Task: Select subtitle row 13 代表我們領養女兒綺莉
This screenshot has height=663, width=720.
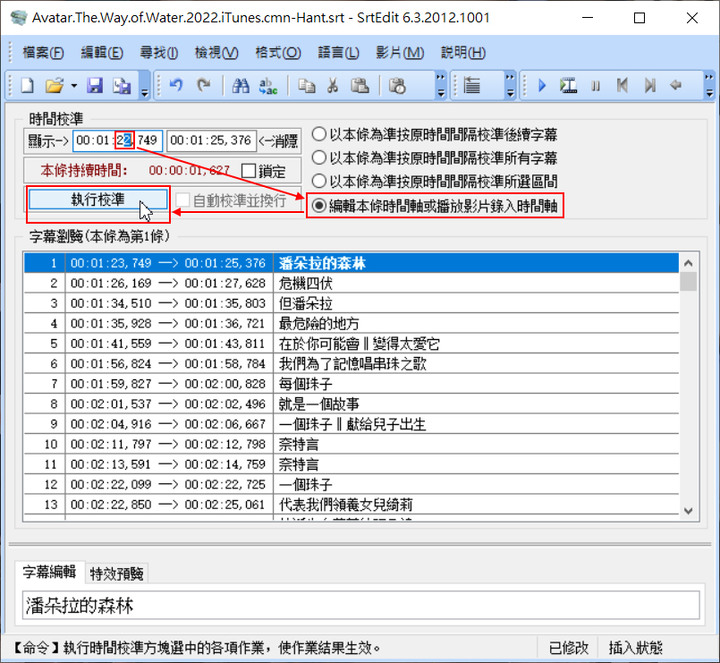Action: tap(351, 505)
